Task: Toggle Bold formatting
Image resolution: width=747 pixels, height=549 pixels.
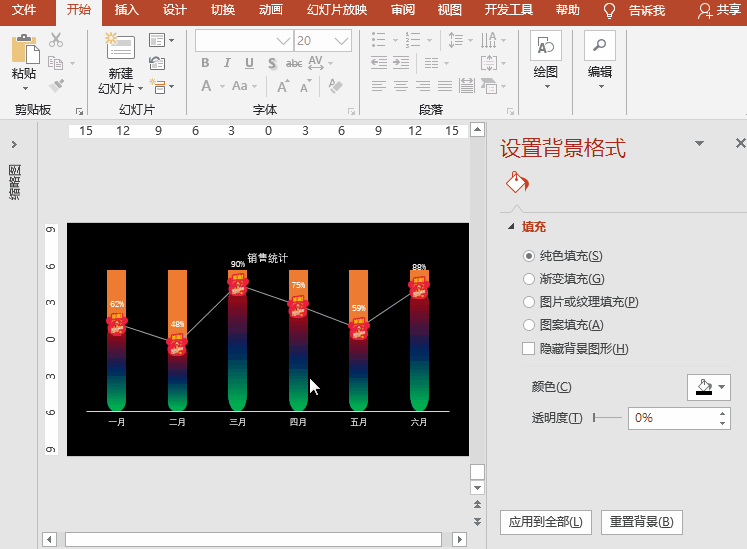Action: coord(205,63)
